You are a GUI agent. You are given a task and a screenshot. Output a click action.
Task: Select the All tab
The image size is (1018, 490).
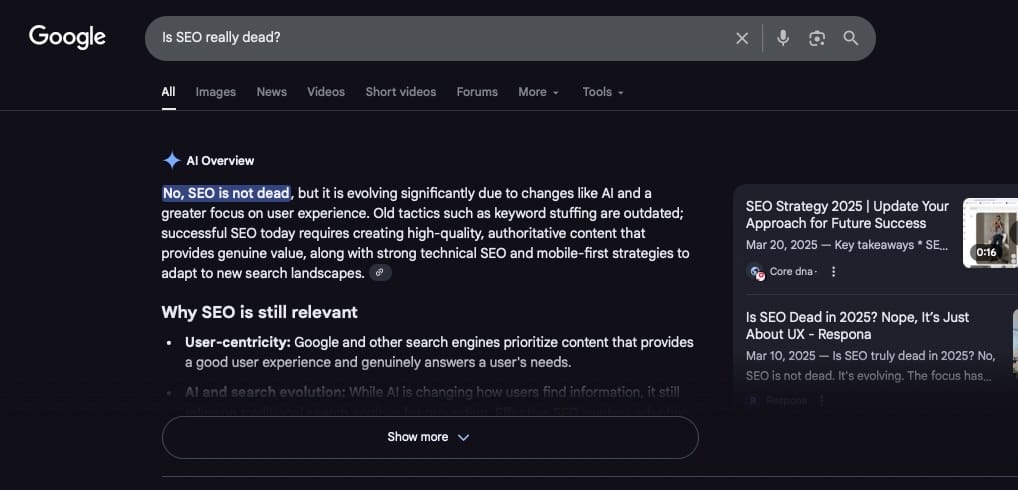click(x=168, y=92)
